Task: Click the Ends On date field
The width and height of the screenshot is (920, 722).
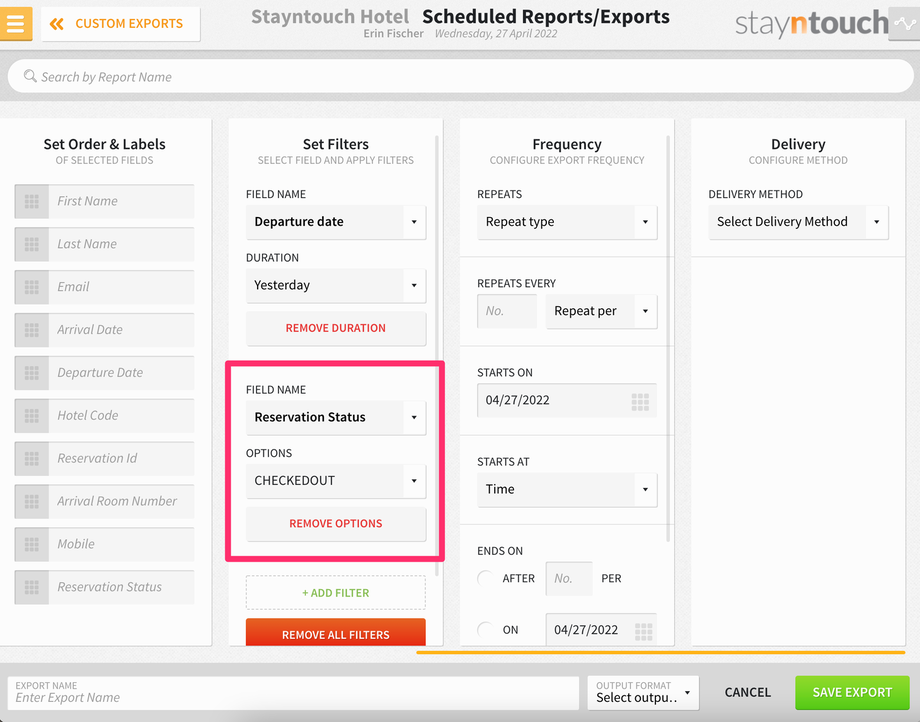Action: pyautogui.click(x=601, y=630)
